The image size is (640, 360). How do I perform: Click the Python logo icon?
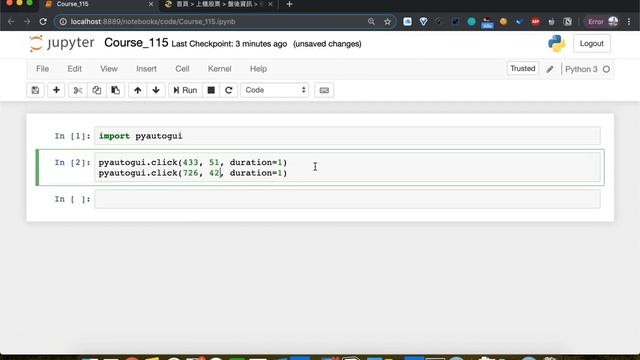557,44
